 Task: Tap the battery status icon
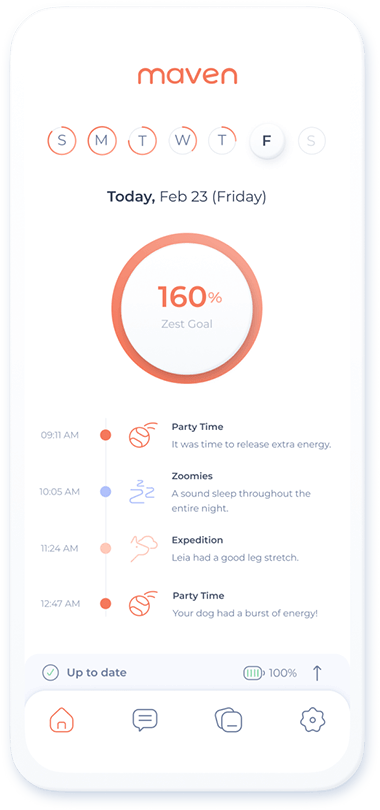[x=254, y=673]
